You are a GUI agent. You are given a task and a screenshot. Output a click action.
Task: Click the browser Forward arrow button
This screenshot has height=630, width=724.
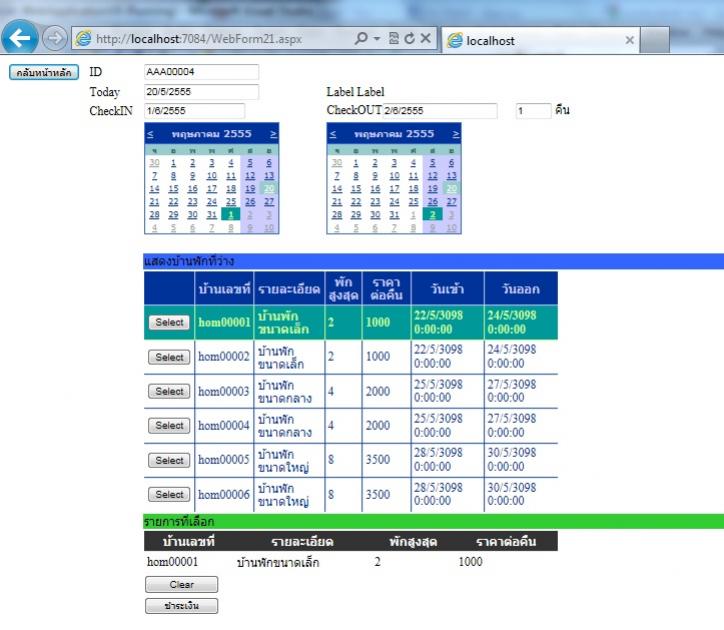tap(54, 38)
